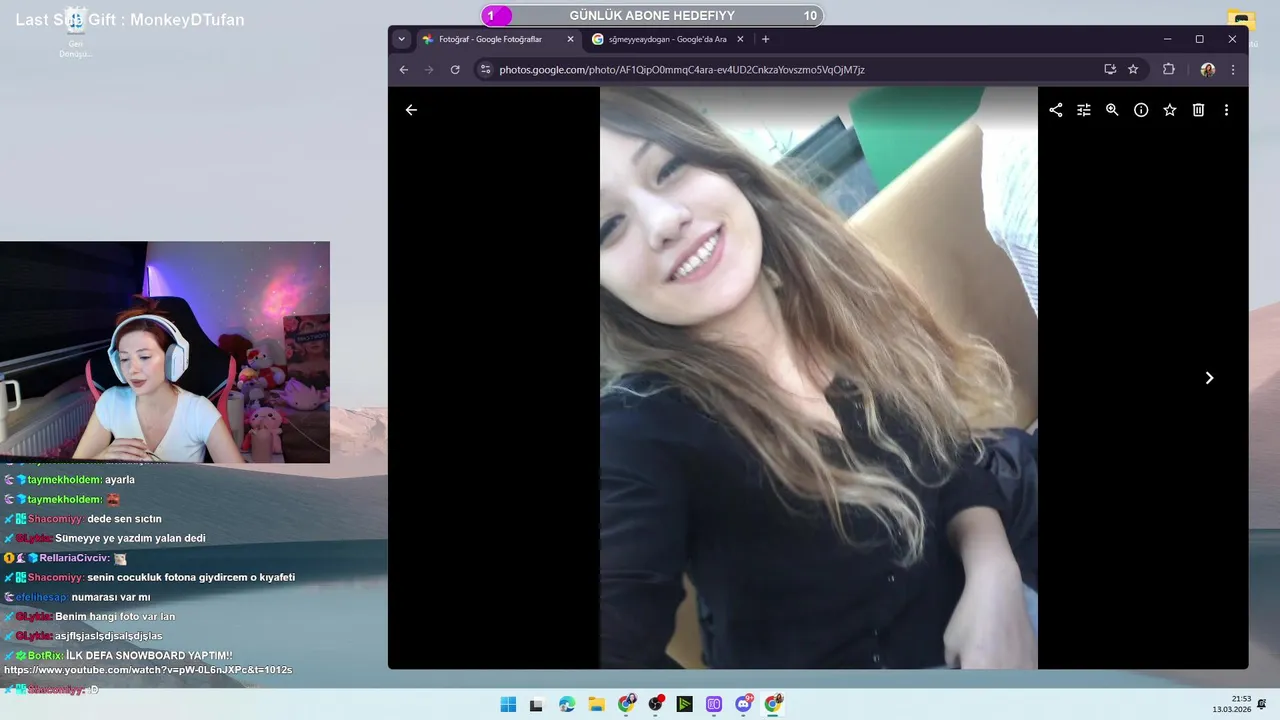Bookmark this page with star icon
Image resolution: width=1280 pixels, height=720 pixels.
pos(1133,70)
